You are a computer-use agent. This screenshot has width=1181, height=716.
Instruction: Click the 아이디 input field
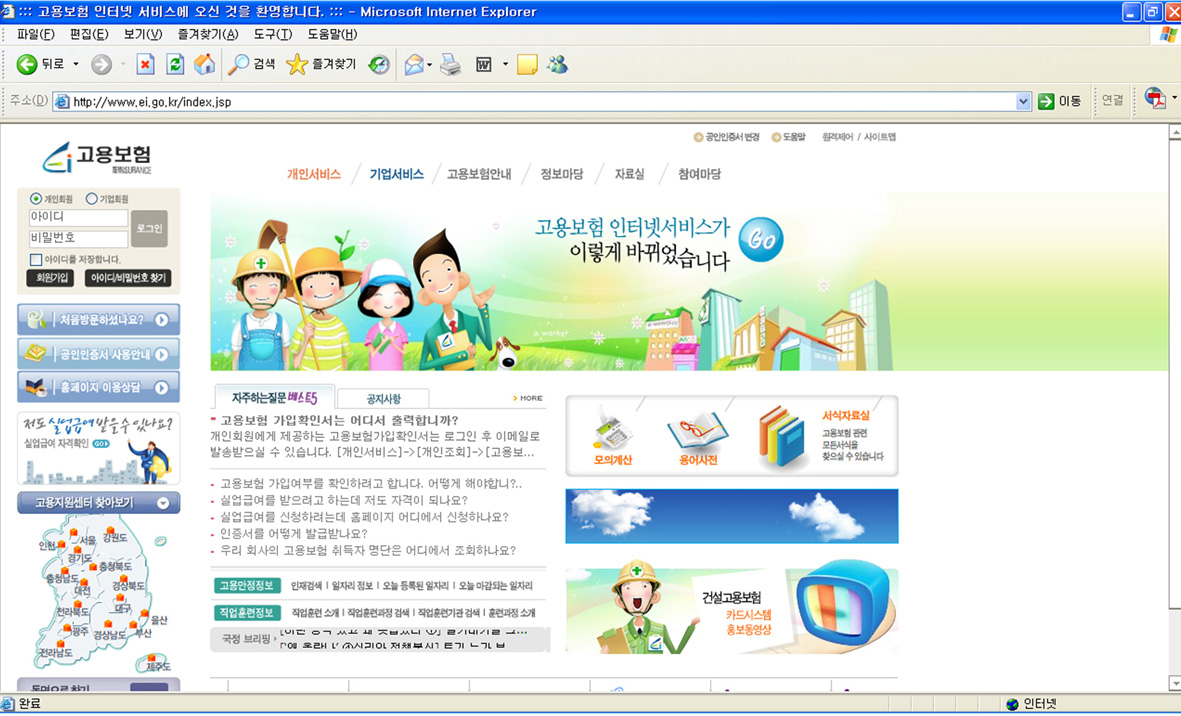[78, 218]
